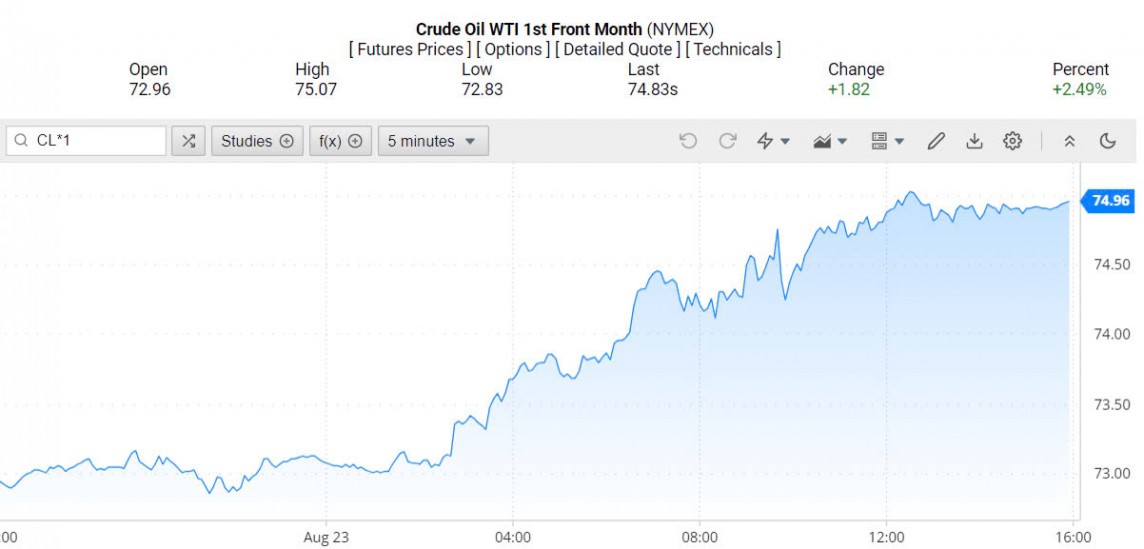Open the Detailed Quote link
The image size is (1144, 549).
pyautogui.click(x=618, y=49)
